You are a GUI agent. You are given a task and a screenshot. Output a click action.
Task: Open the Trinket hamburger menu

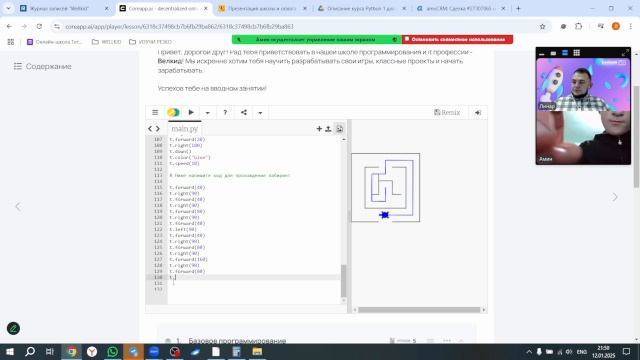click(x=155, y=112)
